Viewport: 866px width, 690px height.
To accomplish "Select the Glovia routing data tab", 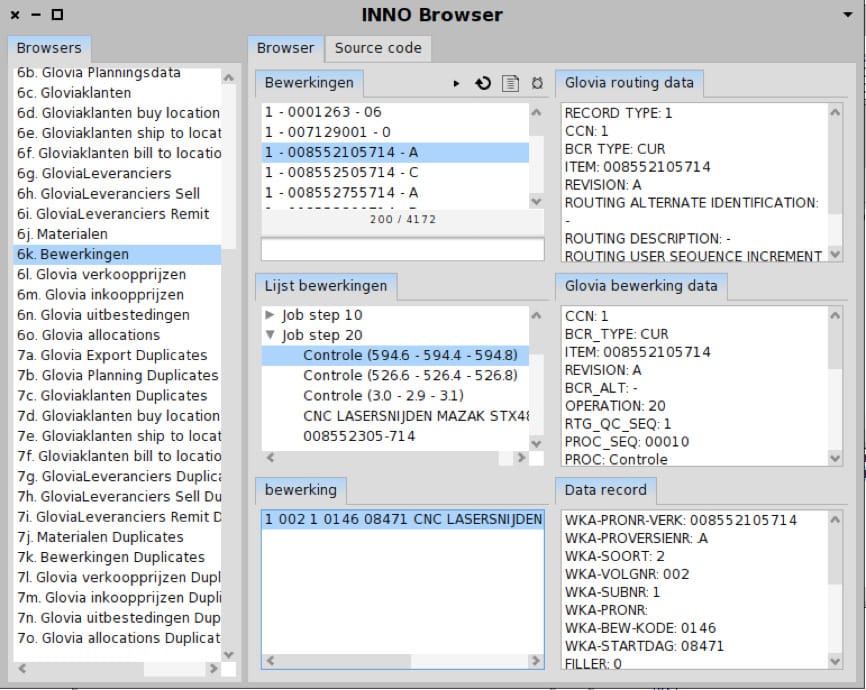I will 630,83.
